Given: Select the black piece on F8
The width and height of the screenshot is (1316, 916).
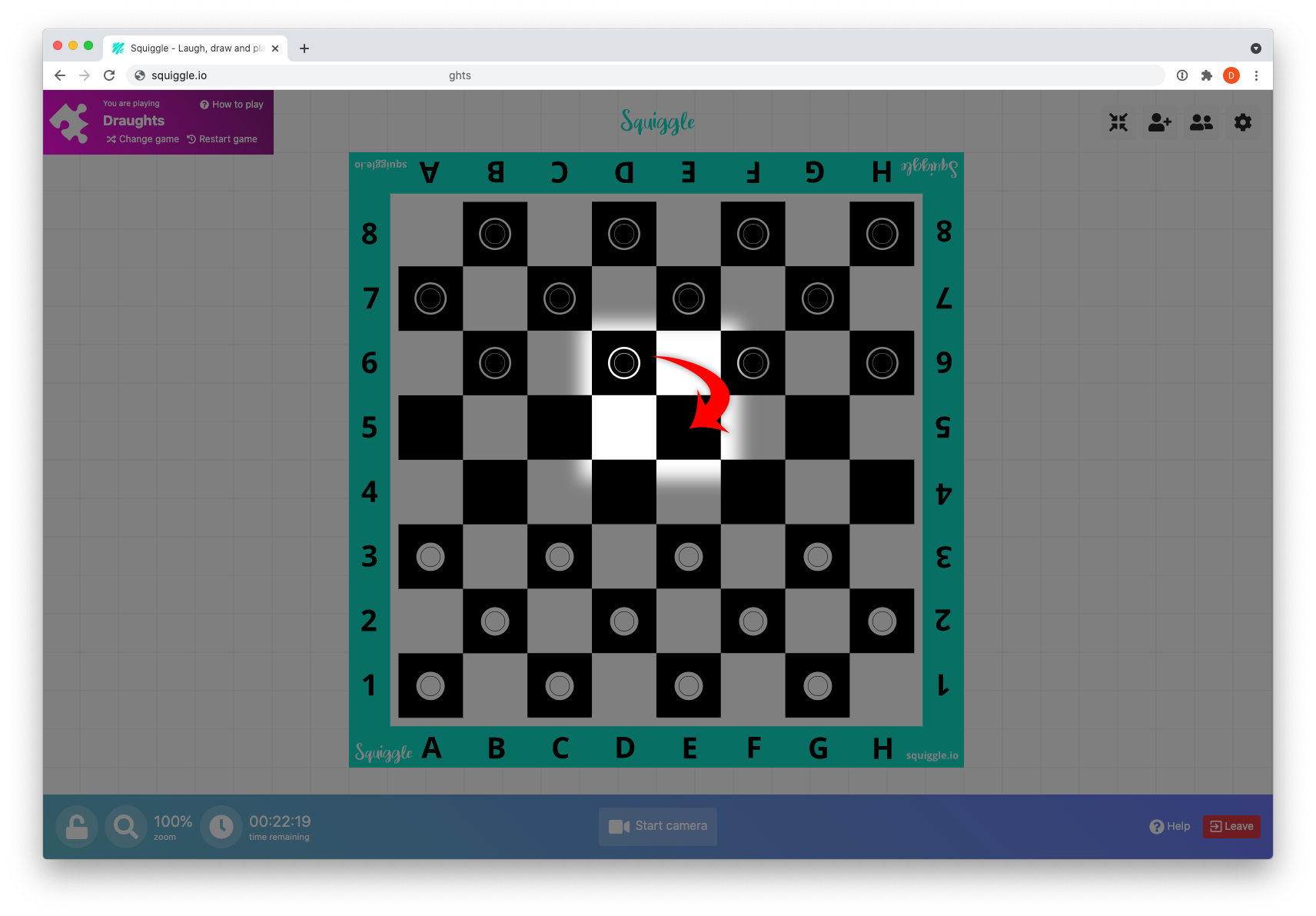Looking at the screenshot, I should (753, 234).
